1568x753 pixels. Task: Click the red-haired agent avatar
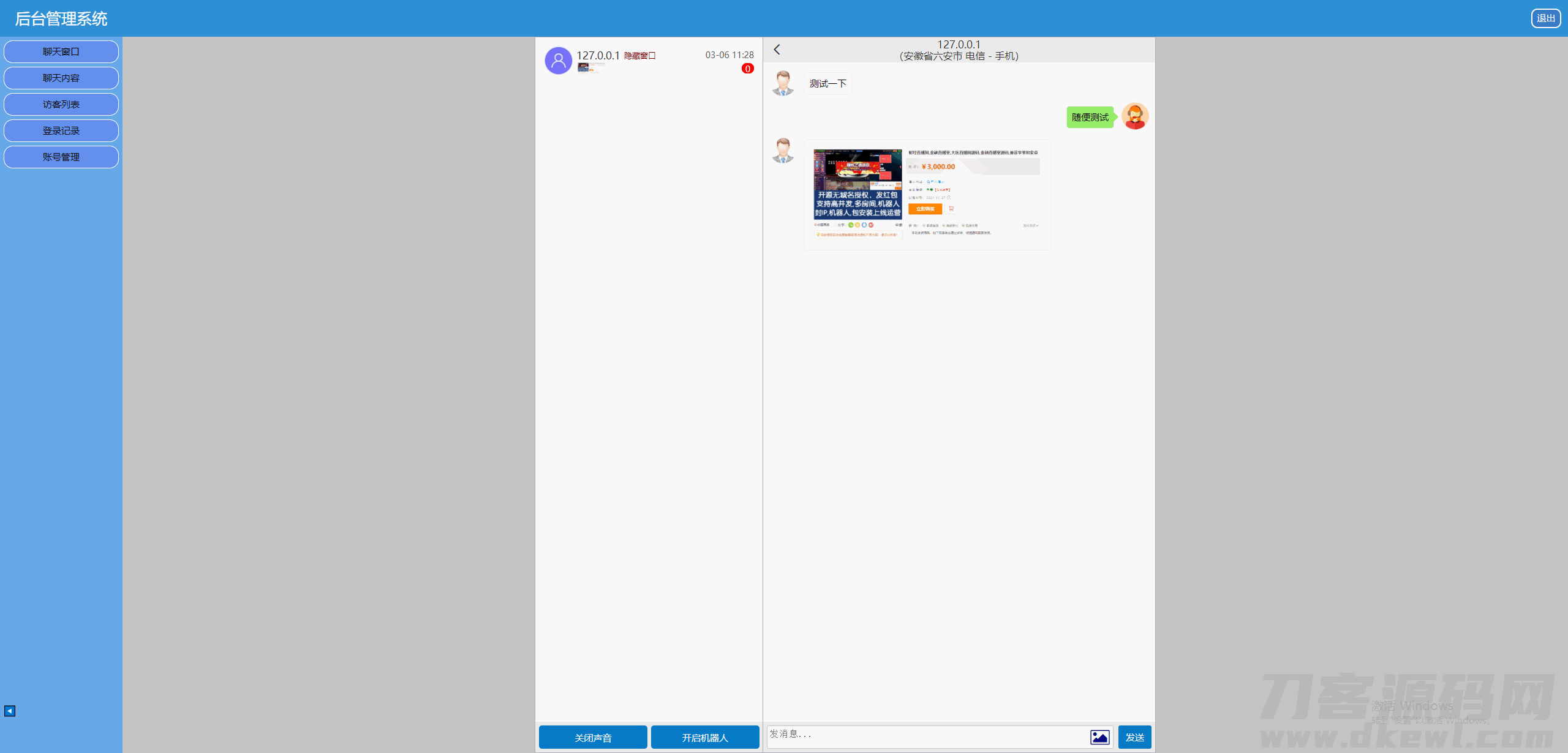[x=1134, y=116]
